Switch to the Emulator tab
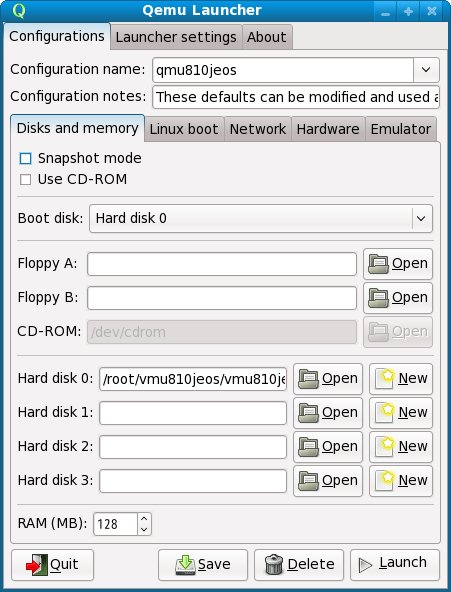This screenshot has width=451, height=592. click(x=401, y=129)
